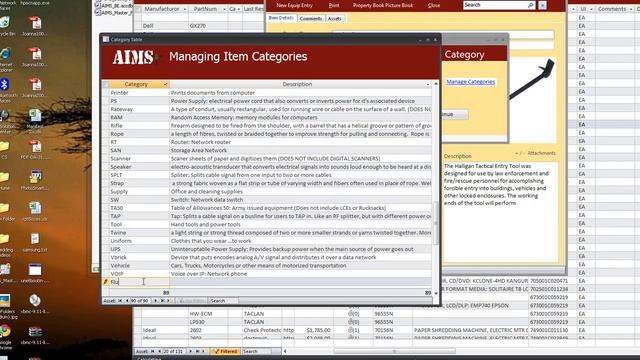
Task: Go to last record in Category Table navigator
Action: (x=162, y=301)
